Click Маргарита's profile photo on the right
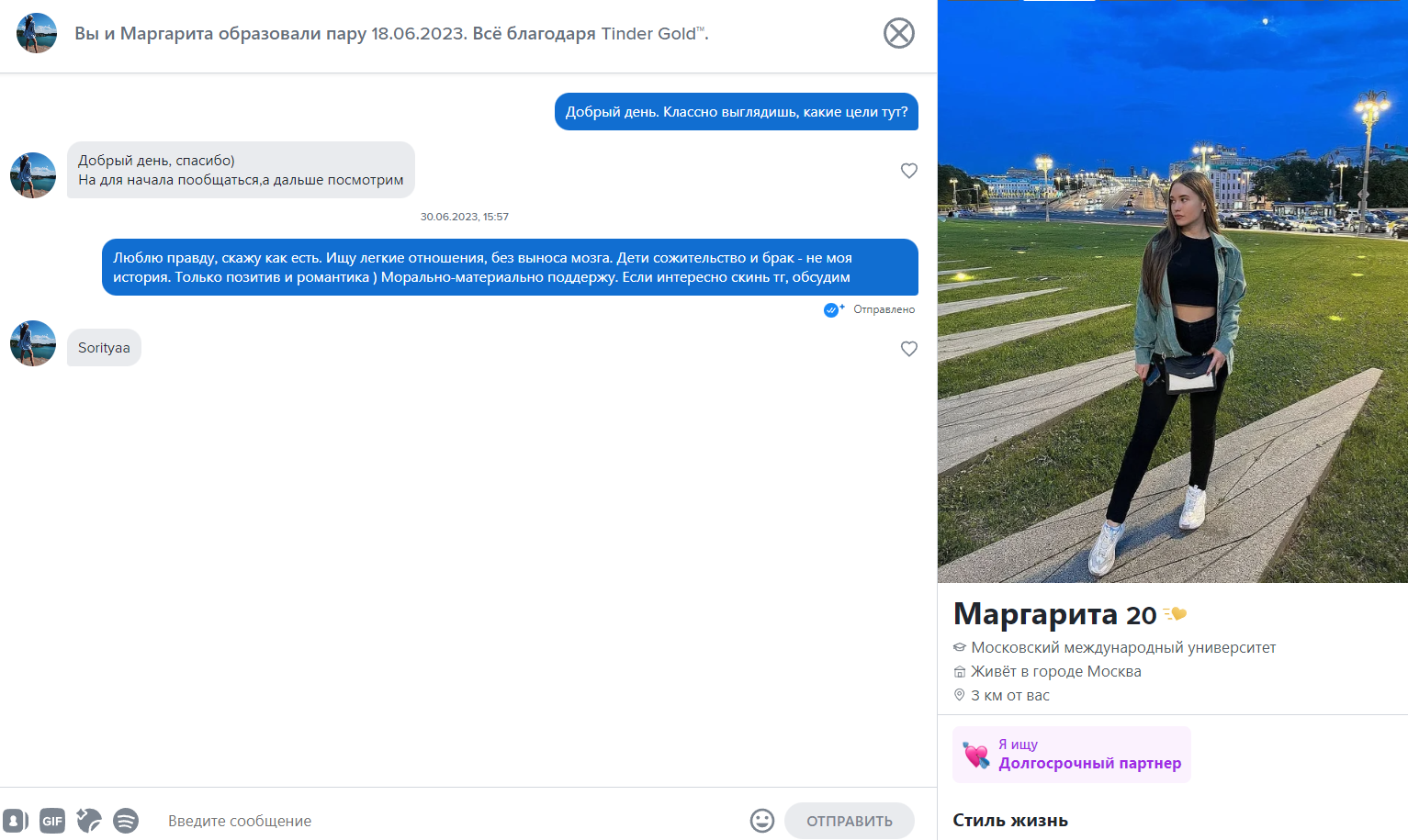The image size is (1408, 840). tap(1173, 291)
